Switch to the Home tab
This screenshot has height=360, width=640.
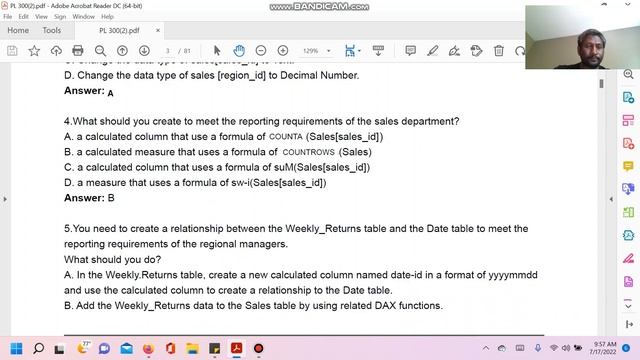point(18,31)
